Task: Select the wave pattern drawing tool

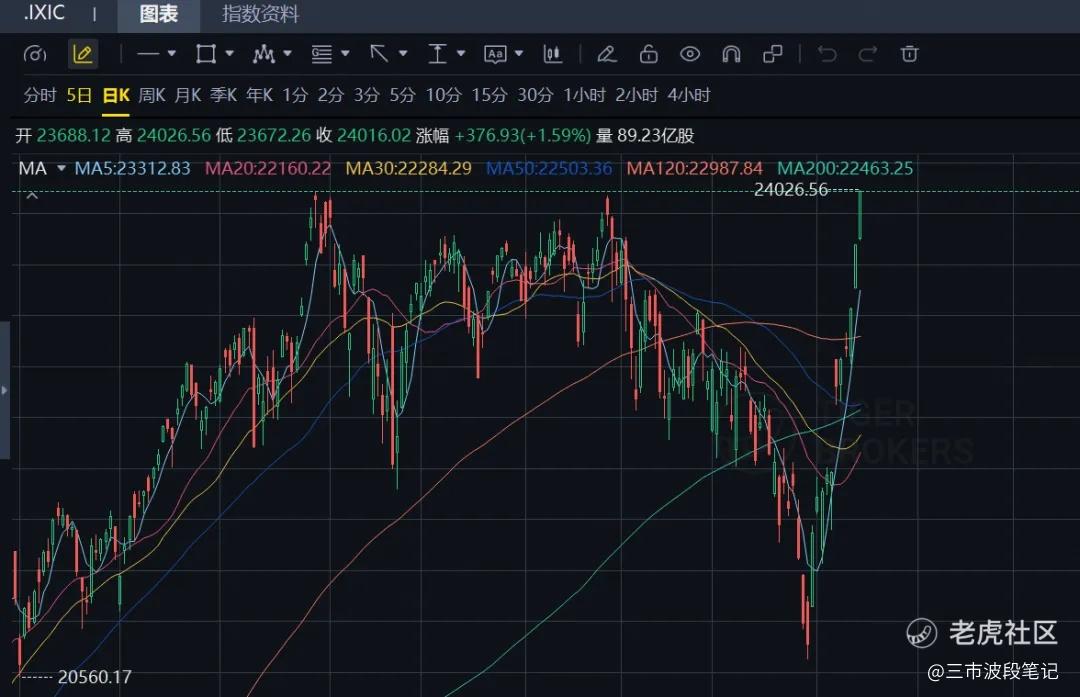Action: point(264,54)
